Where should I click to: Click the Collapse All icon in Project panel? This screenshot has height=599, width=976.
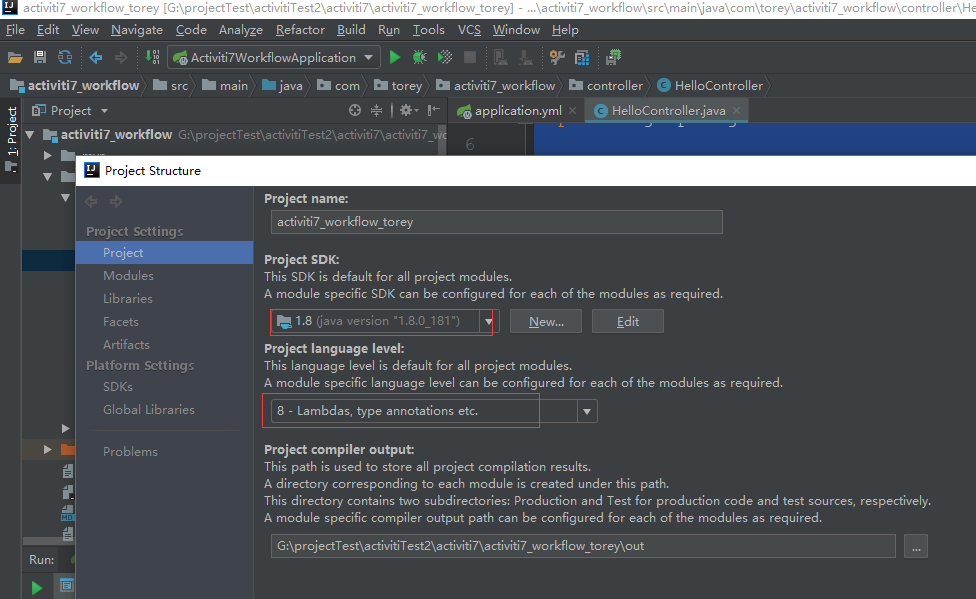377,110
